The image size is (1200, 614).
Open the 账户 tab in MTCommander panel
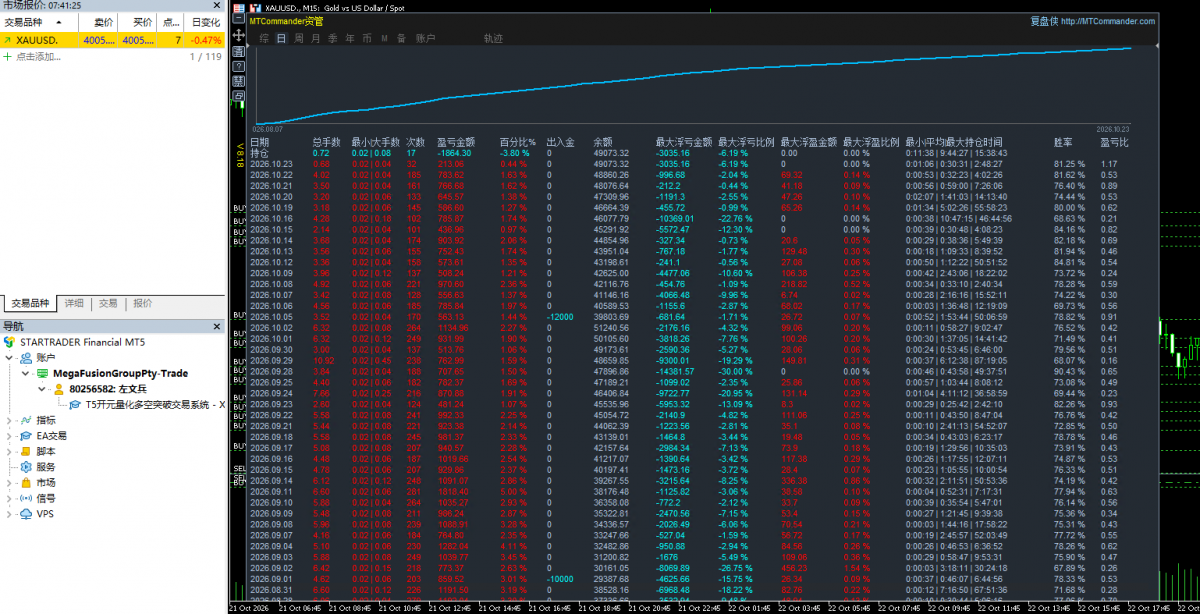click(425, 38)
